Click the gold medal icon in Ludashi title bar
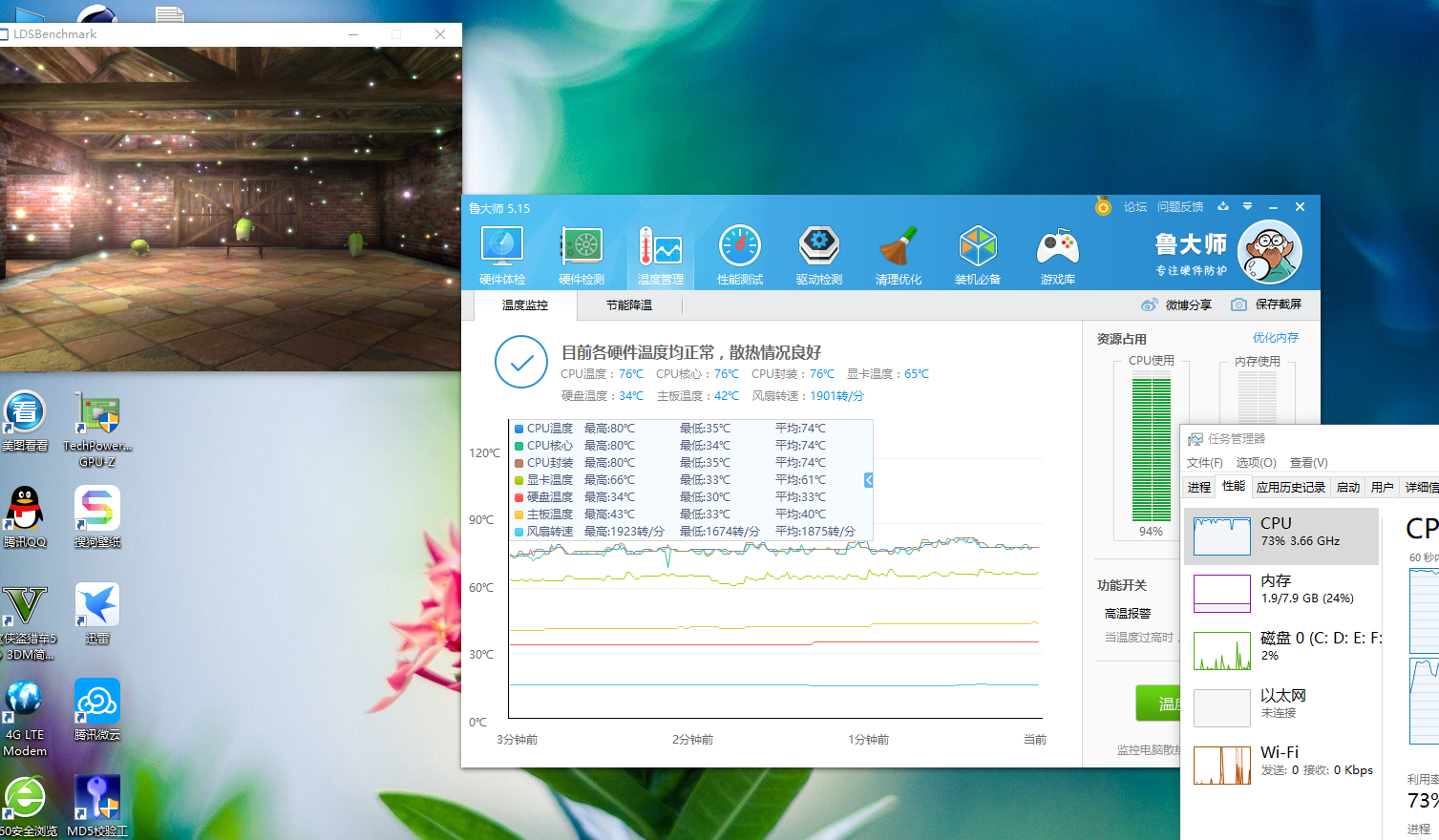 [1103, 206]
